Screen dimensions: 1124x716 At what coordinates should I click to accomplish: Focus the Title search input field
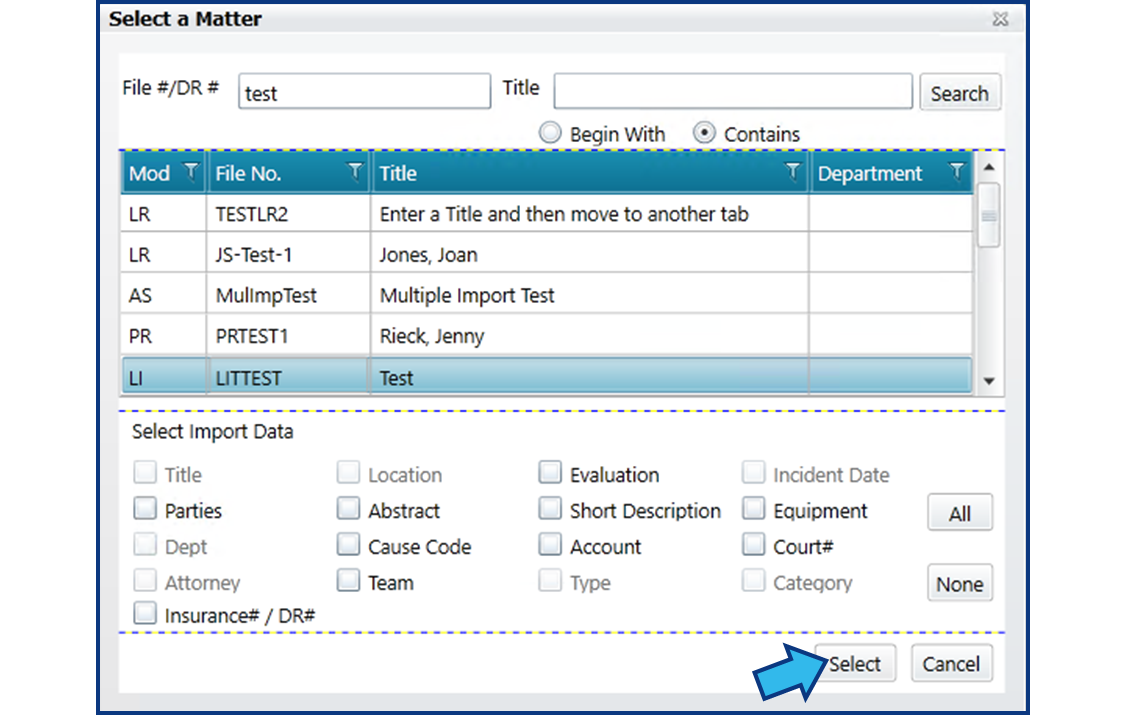point(733,92)
